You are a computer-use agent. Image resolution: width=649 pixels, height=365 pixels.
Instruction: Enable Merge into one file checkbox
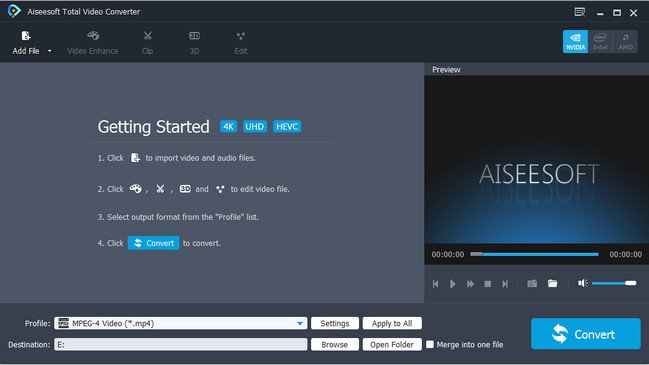point(430,344)
